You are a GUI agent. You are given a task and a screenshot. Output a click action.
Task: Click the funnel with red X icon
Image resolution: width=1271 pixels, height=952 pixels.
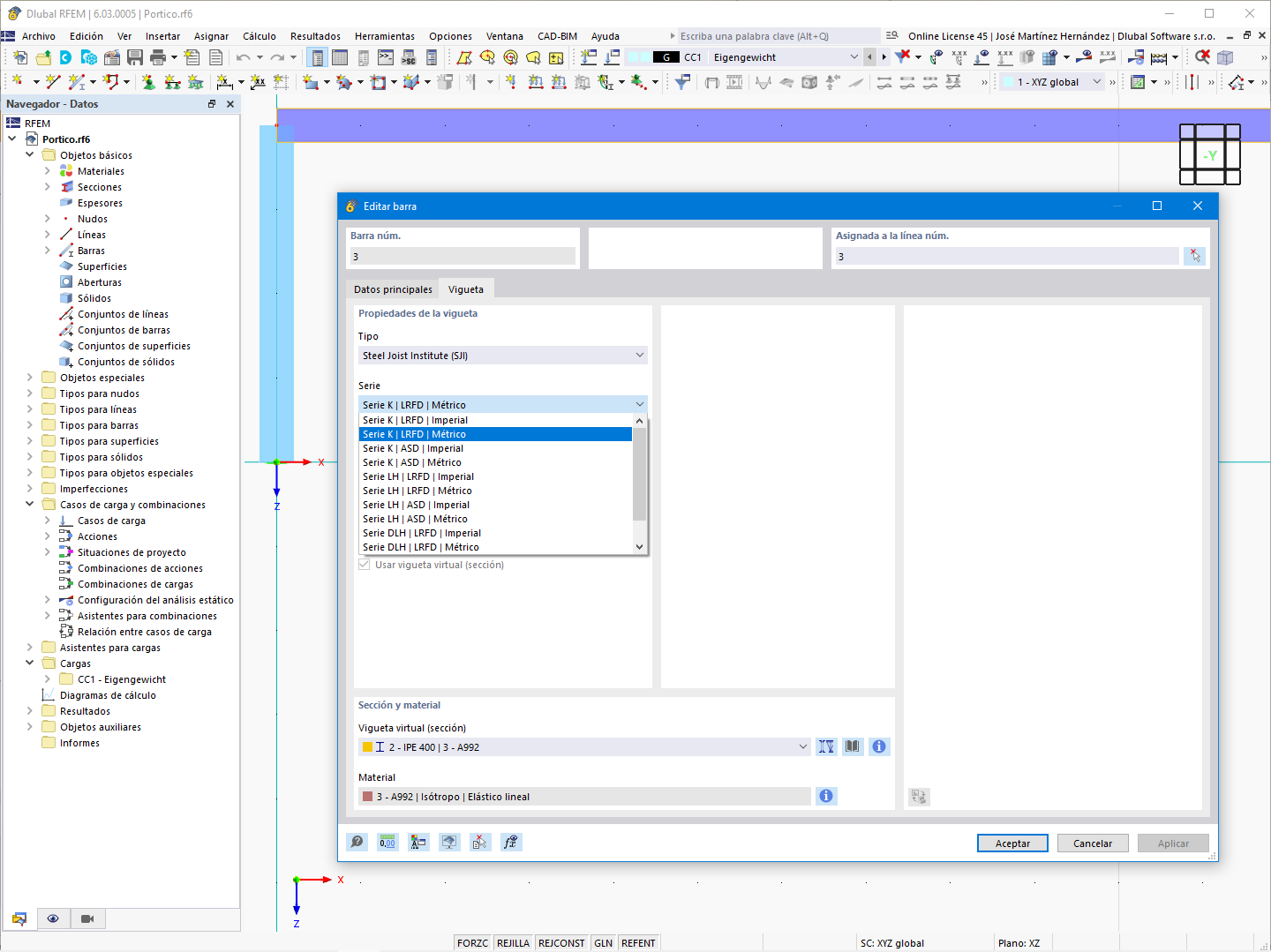902,57
